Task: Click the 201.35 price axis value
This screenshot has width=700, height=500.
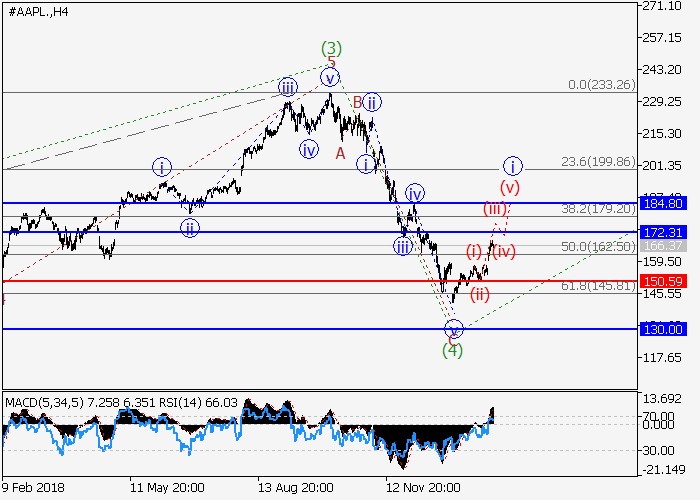Action: tap(662, 166)
